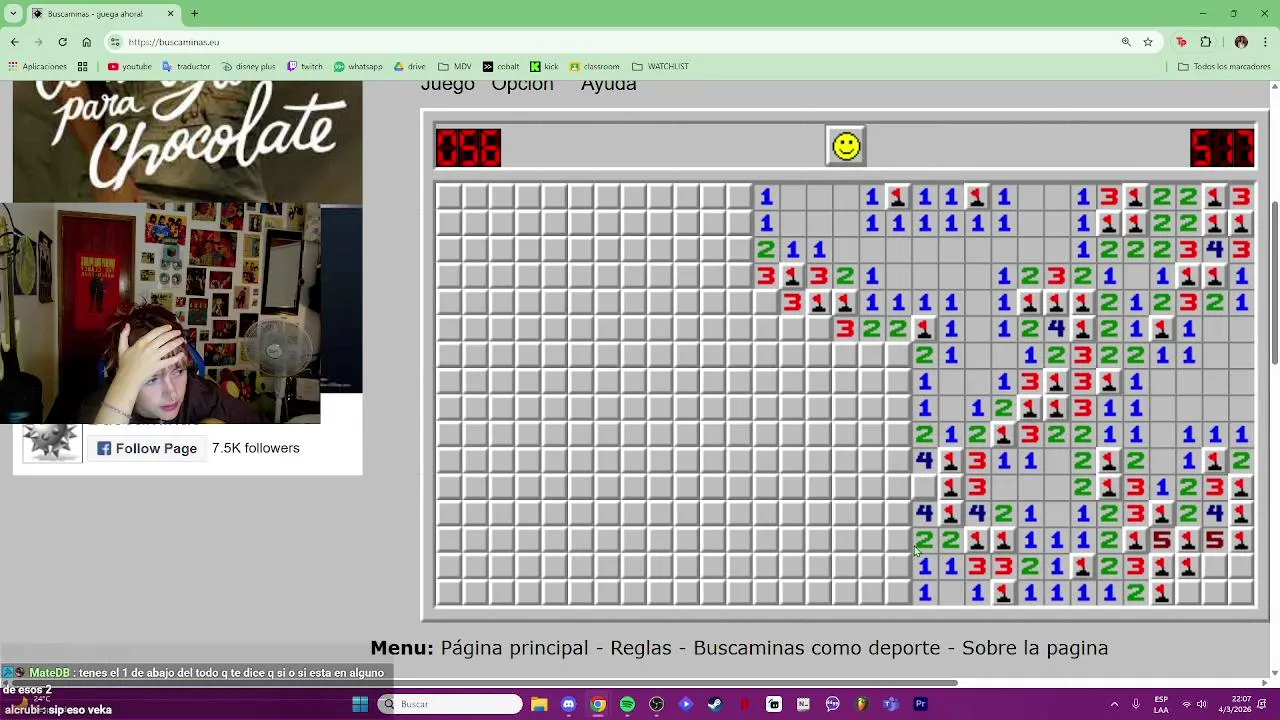Open the whatsapp bookmark
Viewport: 1280px width, 720px height.
358,67
